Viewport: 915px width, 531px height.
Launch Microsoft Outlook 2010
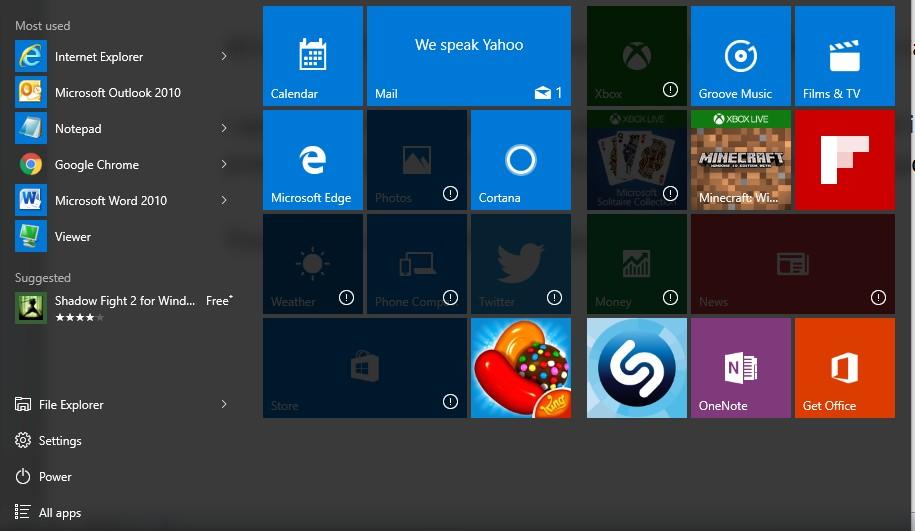coord(123,93)
